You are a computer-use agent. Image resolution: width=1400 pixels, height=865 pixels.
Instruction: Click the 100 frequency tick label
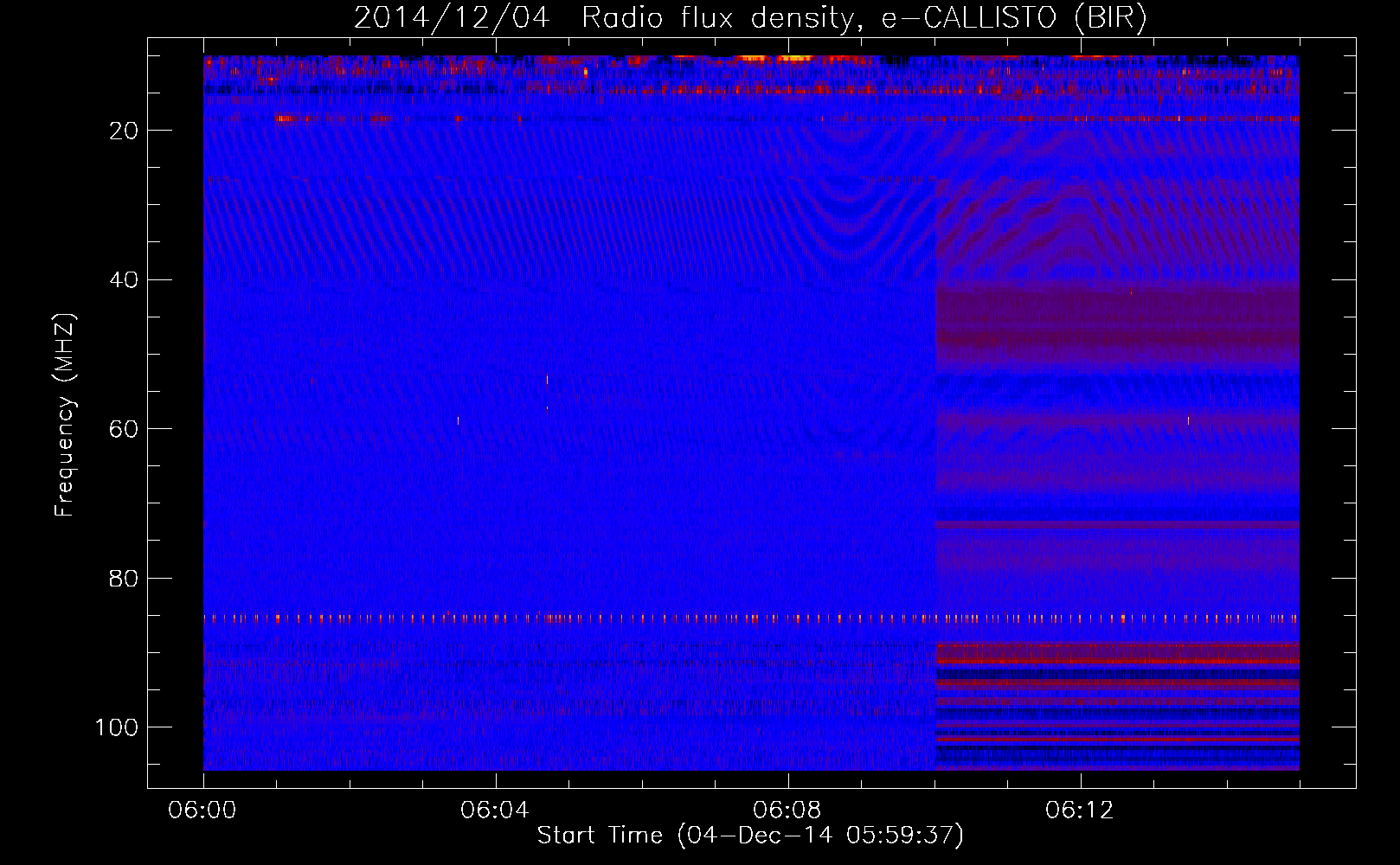tap(117, 727)
